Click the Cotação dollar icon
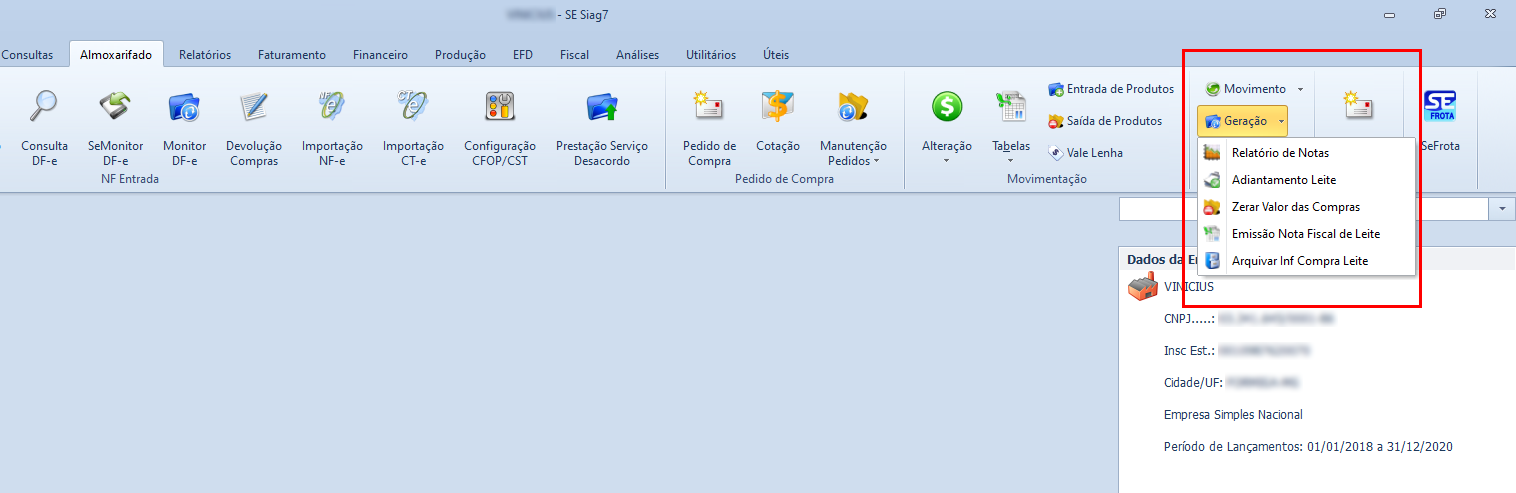The height and width of the screenshot is (493, 1516). pyautogui.click(x=777, y=105)
